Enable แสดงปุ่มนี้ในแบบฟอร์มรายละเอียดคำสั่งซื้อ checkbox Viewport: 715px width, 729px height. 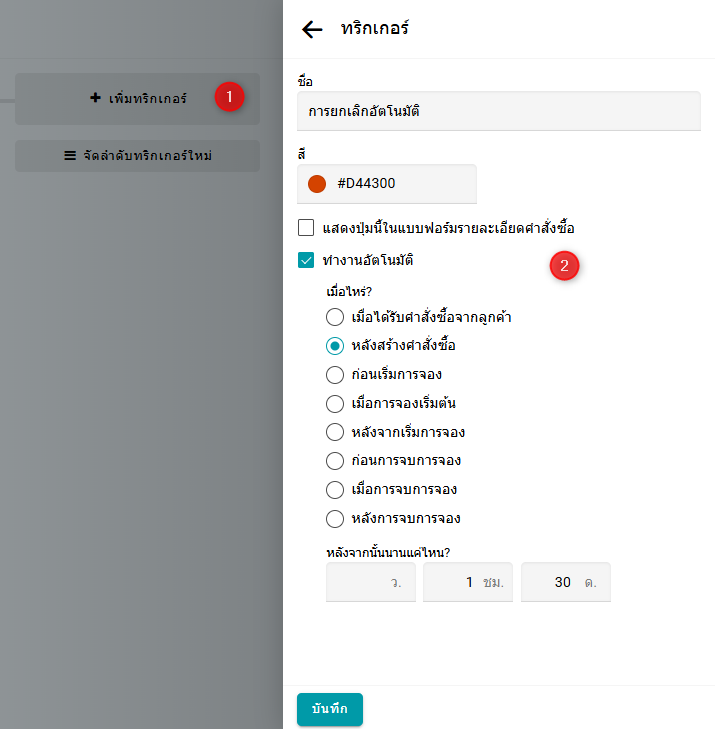306,227
